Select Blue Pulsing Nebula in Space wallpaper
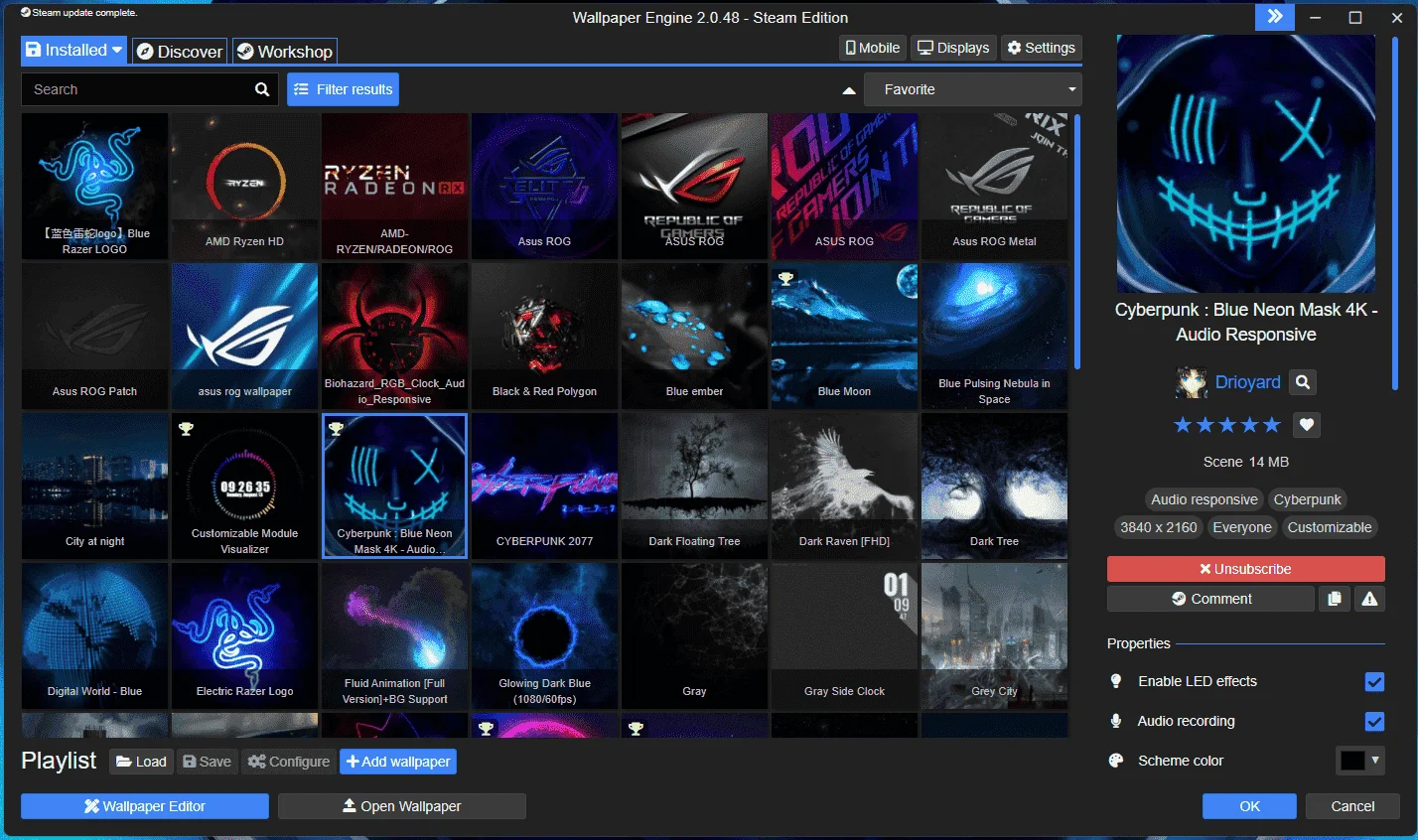Viewport: 1418px width, 840px height. (x=995, y=337)
